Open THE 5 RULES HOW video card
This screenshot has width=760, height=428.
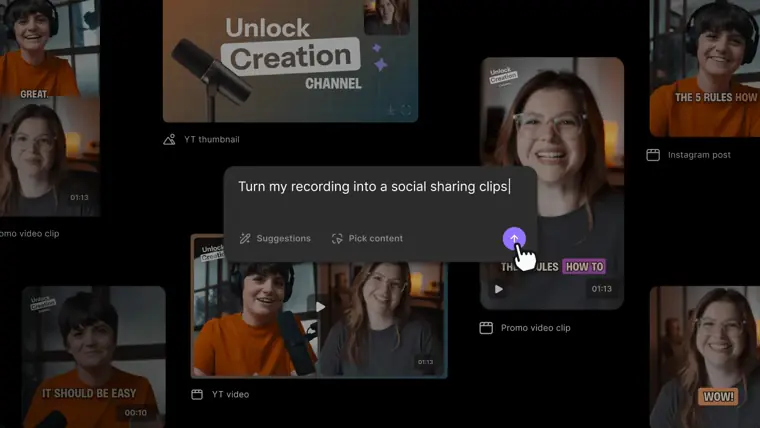705,68
